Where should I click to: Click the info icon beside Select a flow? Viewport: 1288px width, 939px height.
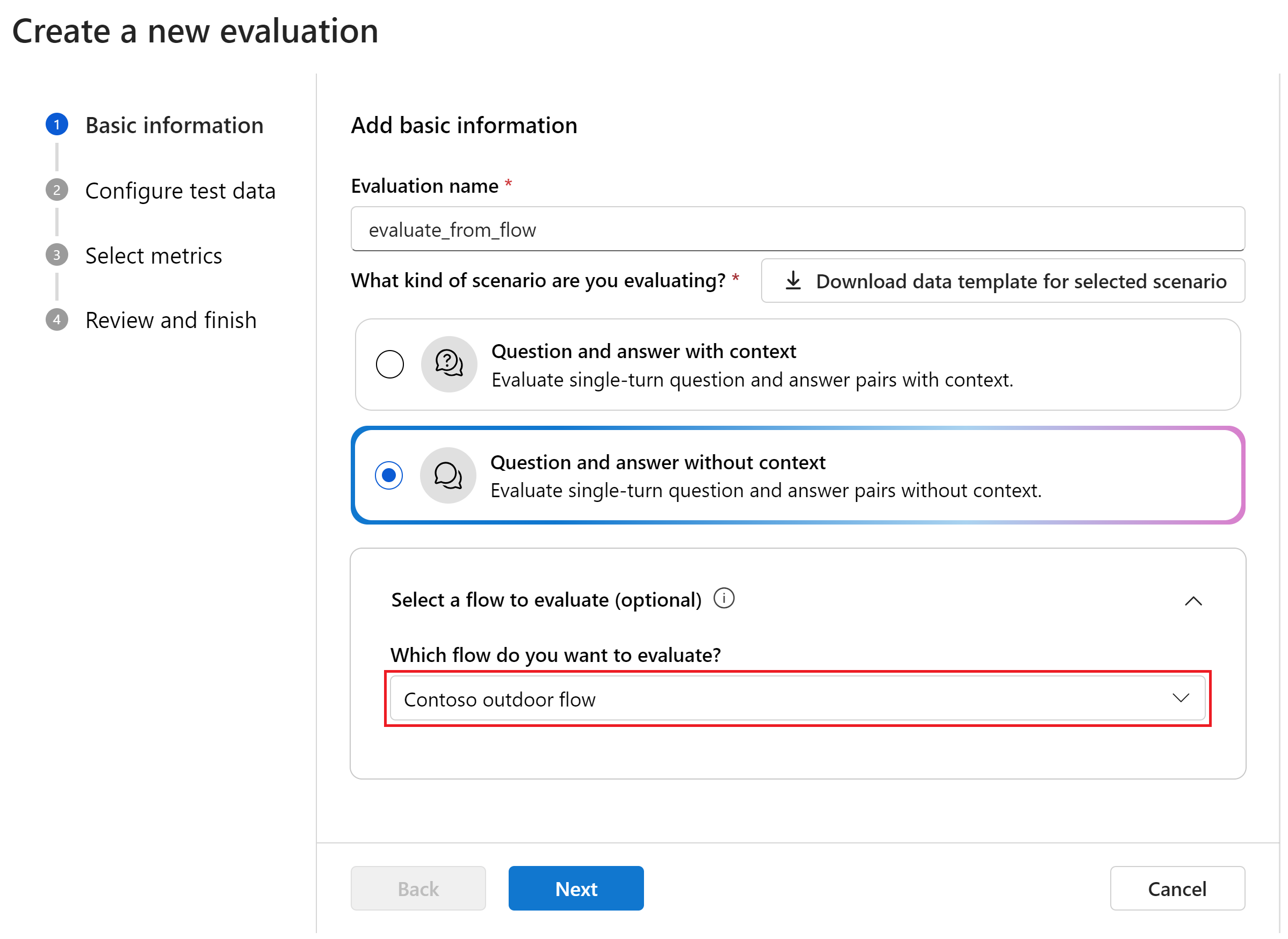[724, 599]
